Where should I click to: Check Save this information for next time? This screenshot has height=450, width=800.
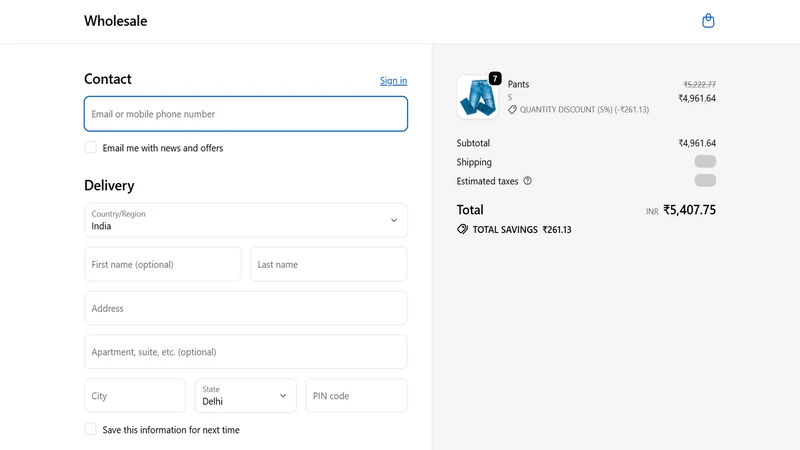pos(90,429)
